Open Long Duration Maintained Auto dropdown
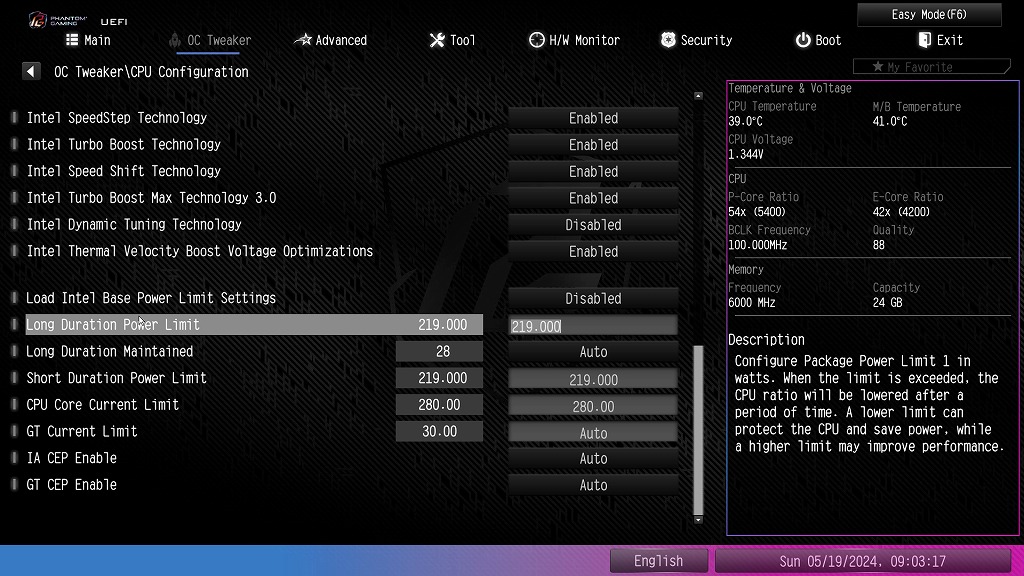This screenshot has height=576, width=1024. tap(593, 352)
